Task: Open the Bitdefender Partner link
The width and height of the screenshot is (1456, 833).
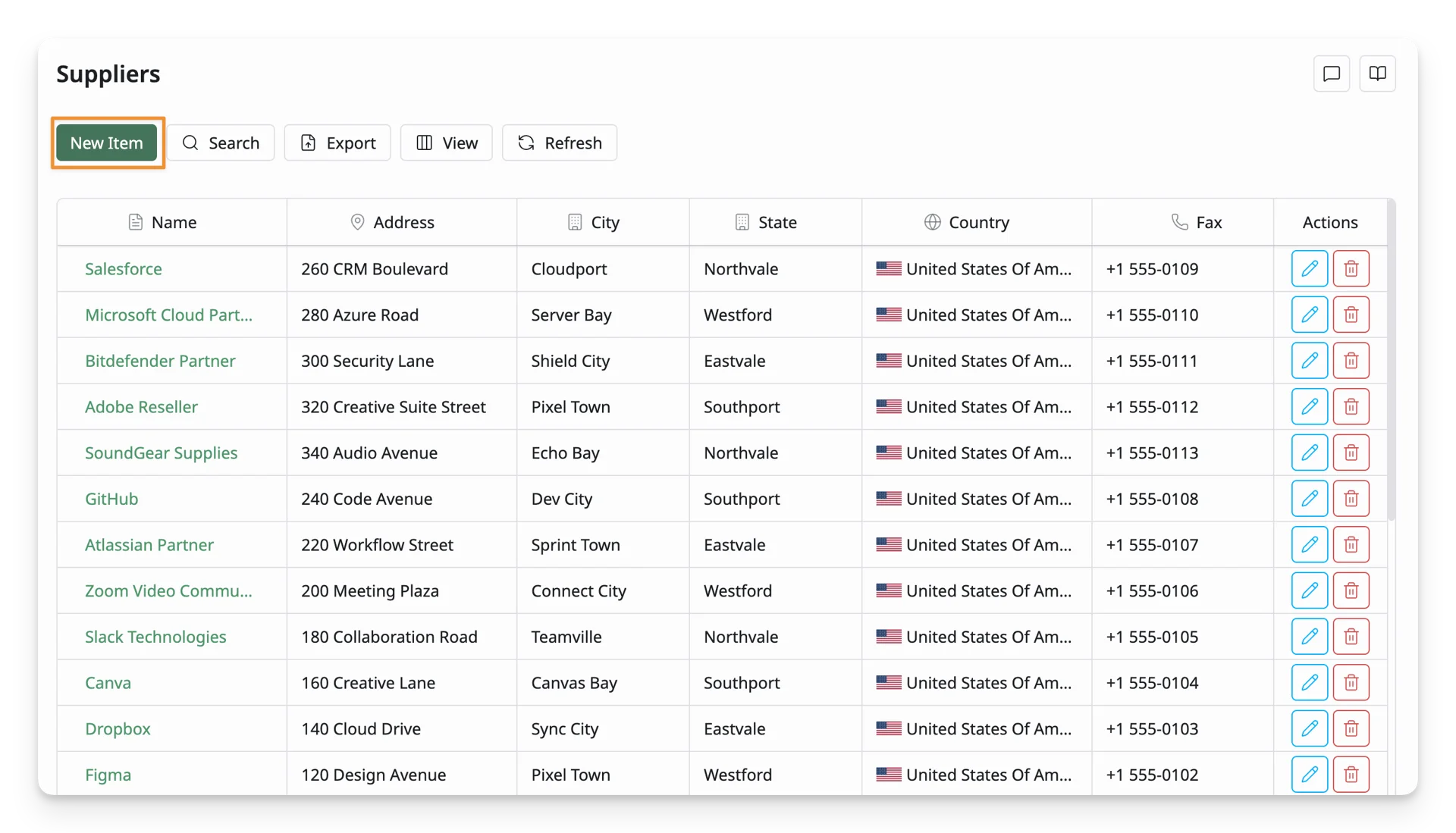Action: (160, 361)
